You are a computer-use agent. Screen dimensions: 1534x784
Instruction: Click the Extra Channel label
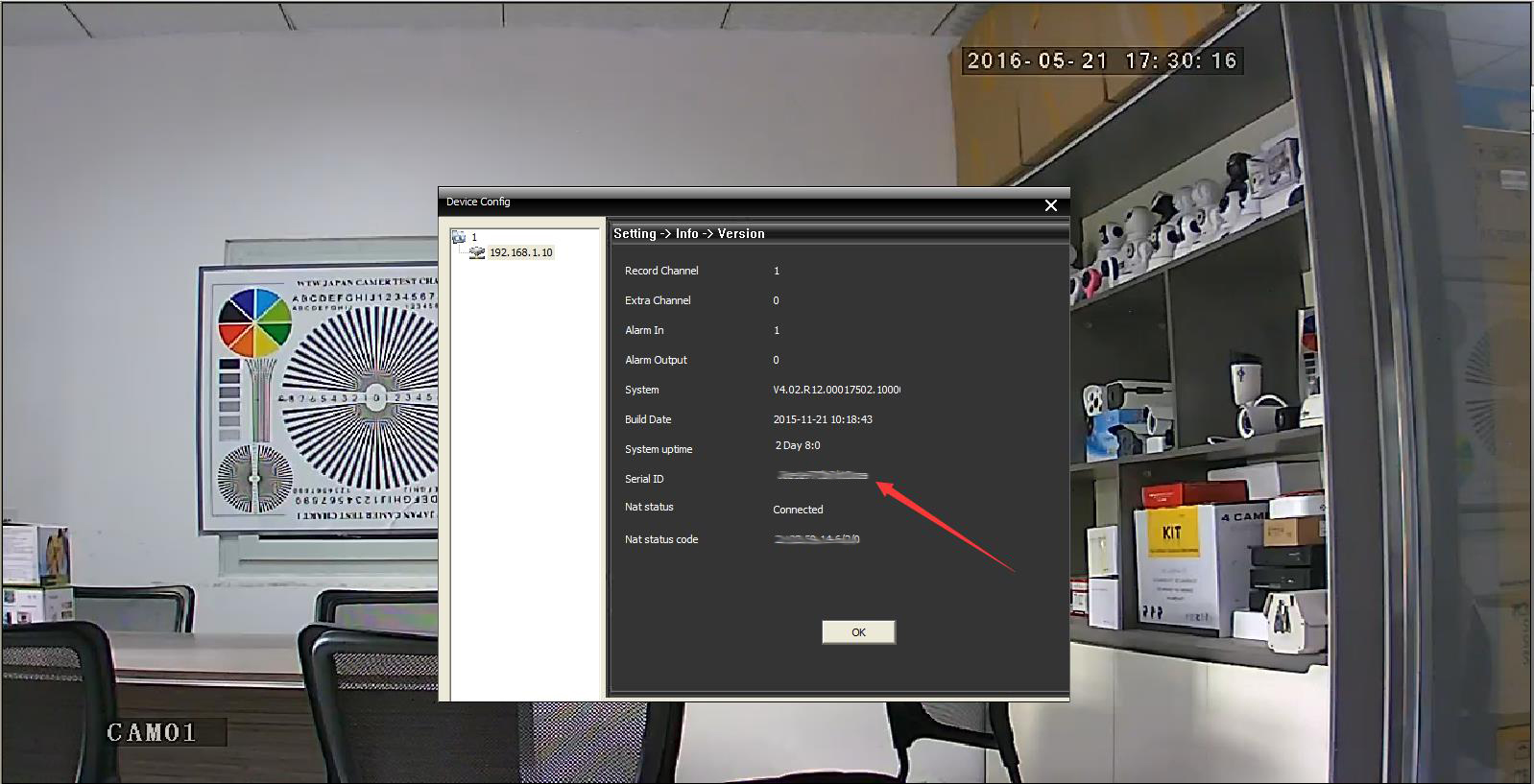pos(658,300)
